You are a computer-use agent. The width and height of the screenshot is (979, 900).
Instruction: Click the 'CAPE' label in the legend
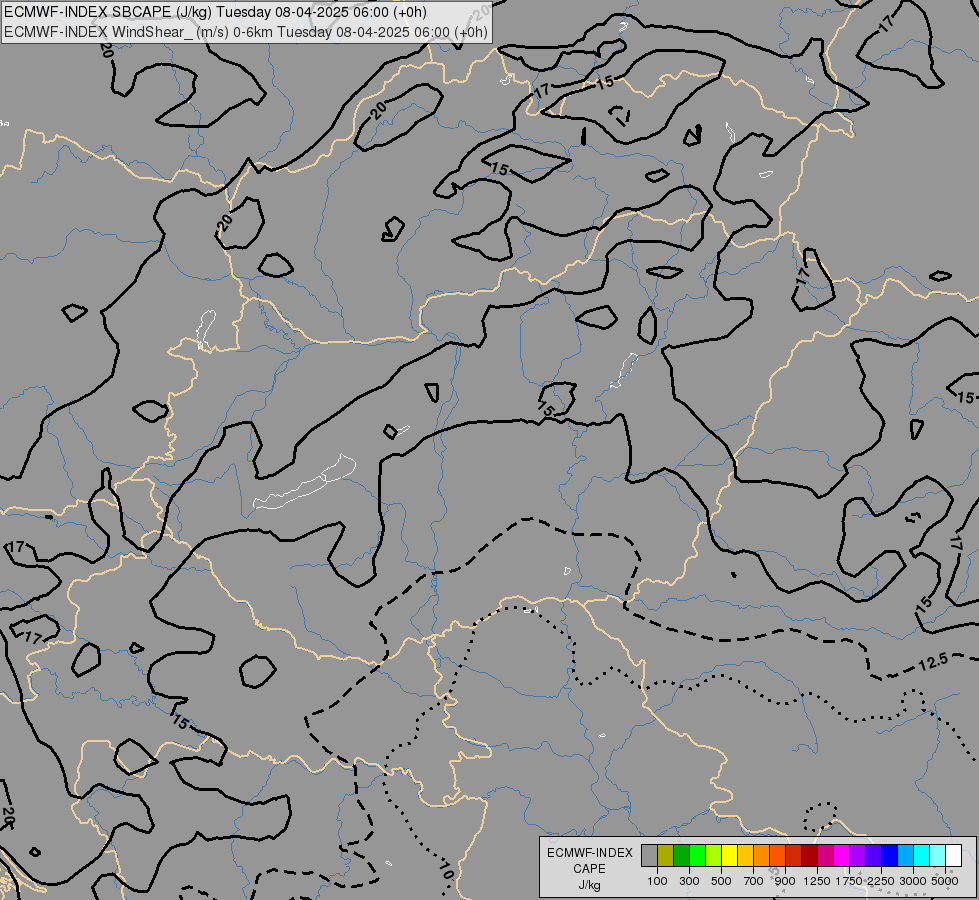[x=589, y=869]
